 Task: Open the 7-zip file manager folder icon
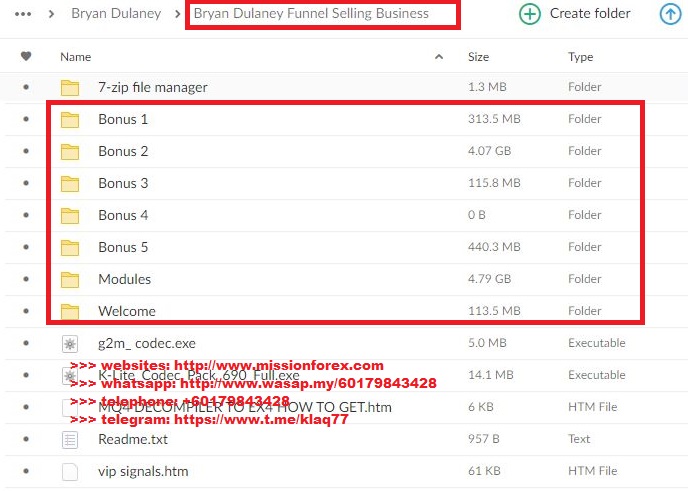pyautogui.click(x=70, y=88)
